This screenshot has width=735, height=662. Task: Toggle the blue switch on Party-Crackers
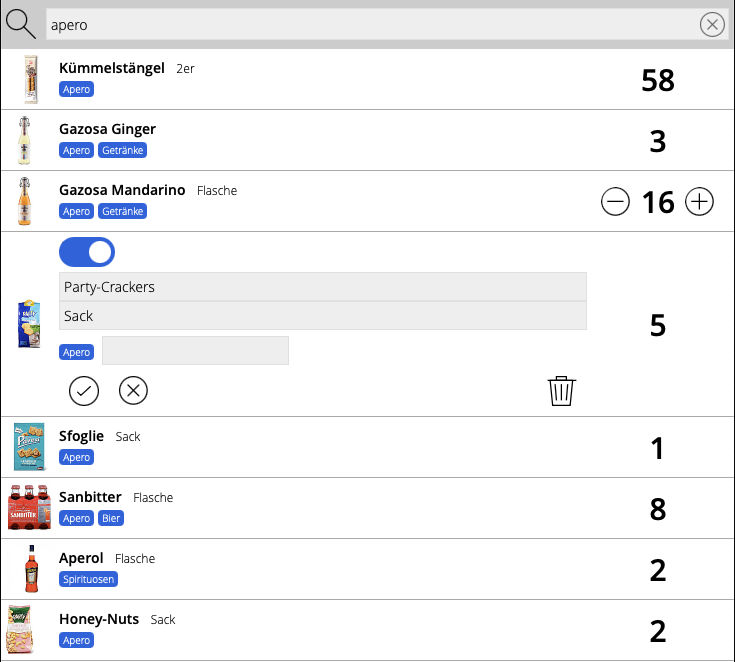point(87,252)
